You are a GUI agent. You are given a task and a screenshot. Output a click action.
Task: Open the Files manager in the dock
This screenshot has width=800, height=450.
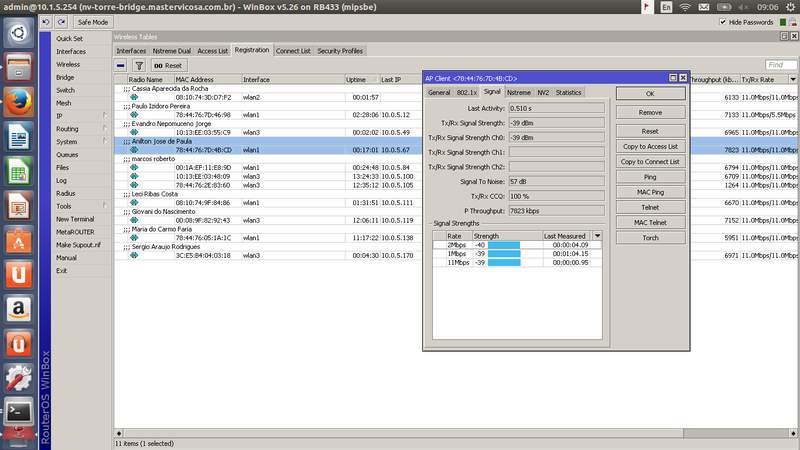pos(18,67)
